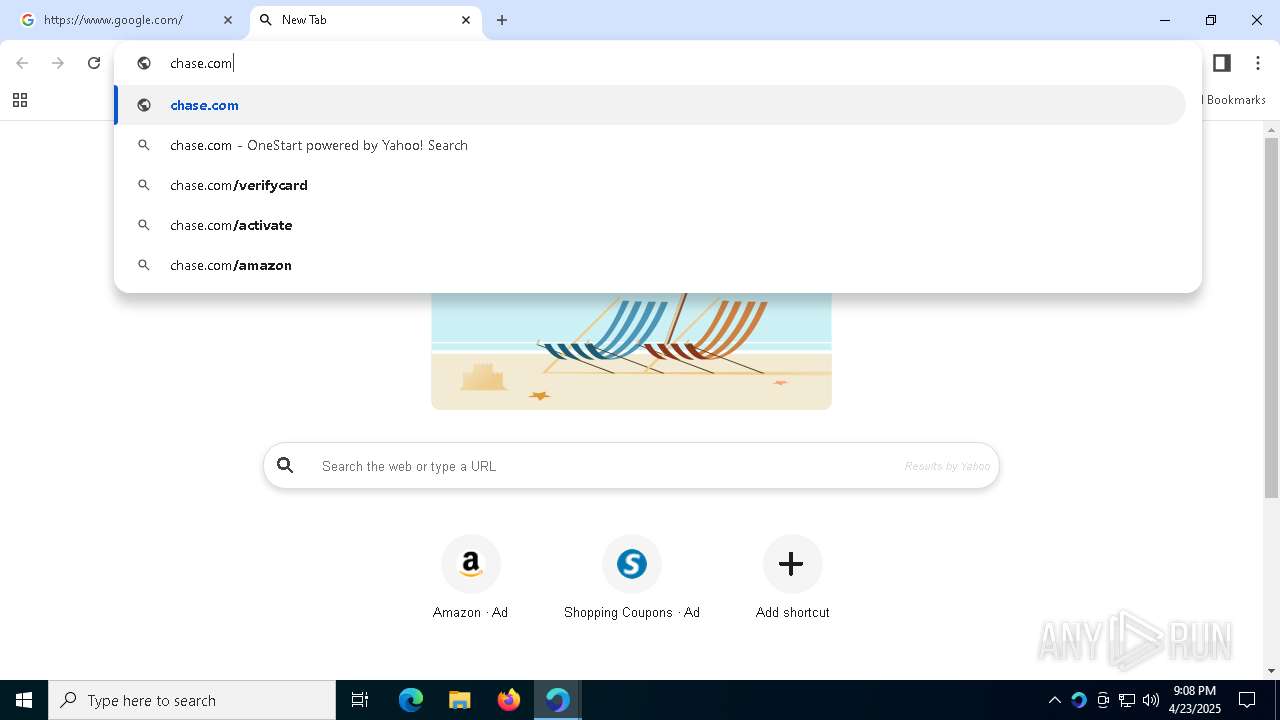Click the beach chairs illustration
The width and height of the screenshot is (1280, 720).
[631, 350]
